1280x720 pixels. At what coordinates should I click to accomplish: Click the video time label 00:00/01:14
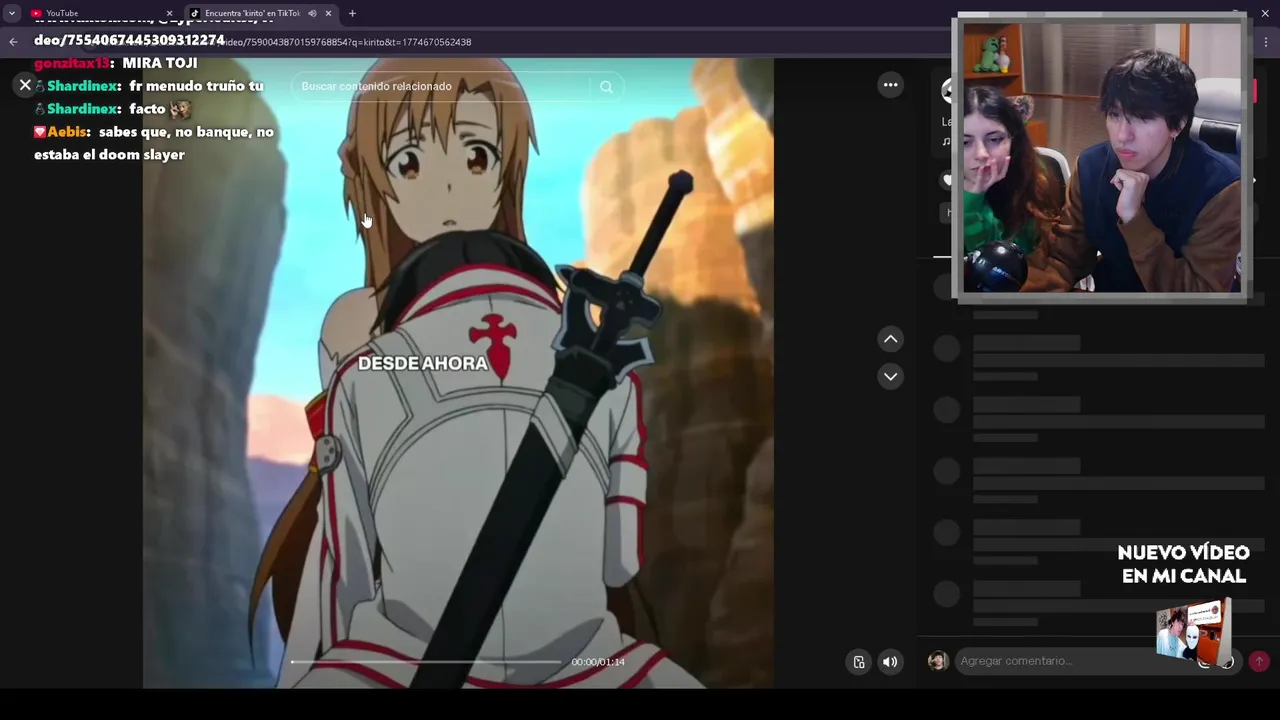tap(598, 662)
